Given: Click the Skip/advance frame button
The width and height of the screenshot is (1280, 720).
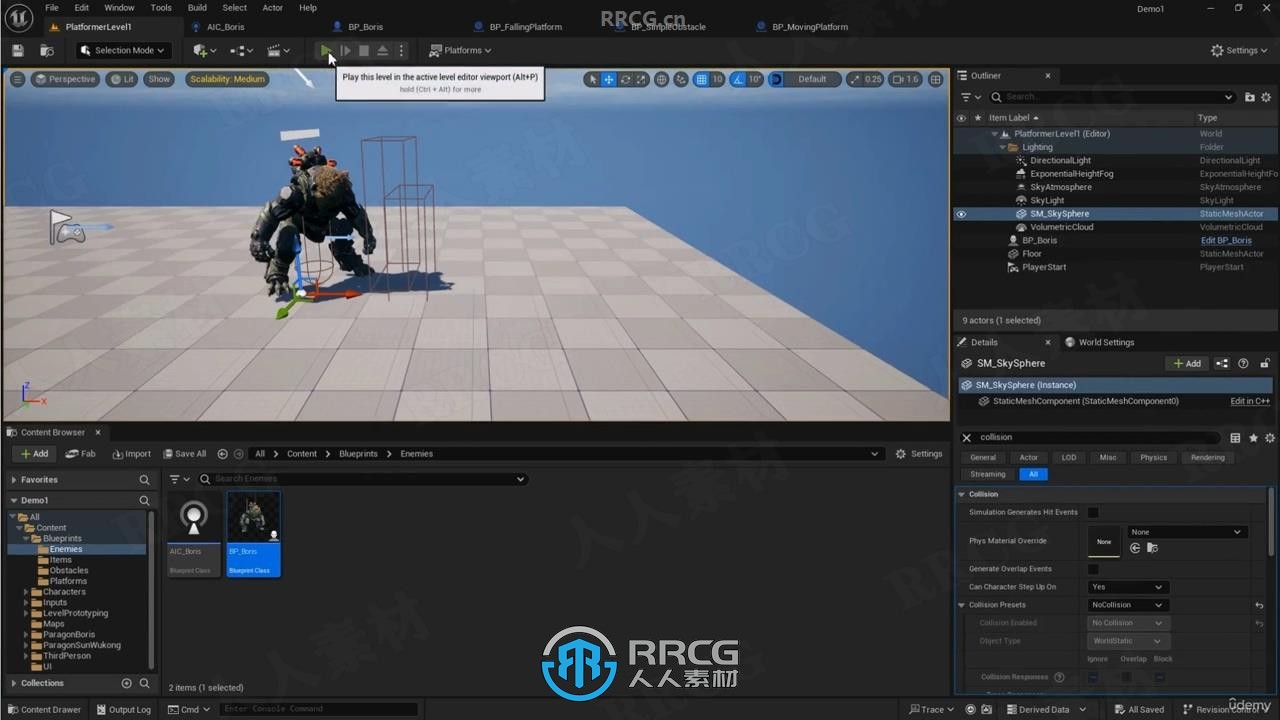Looking at the screenshot, I should (x=345, y=50).
